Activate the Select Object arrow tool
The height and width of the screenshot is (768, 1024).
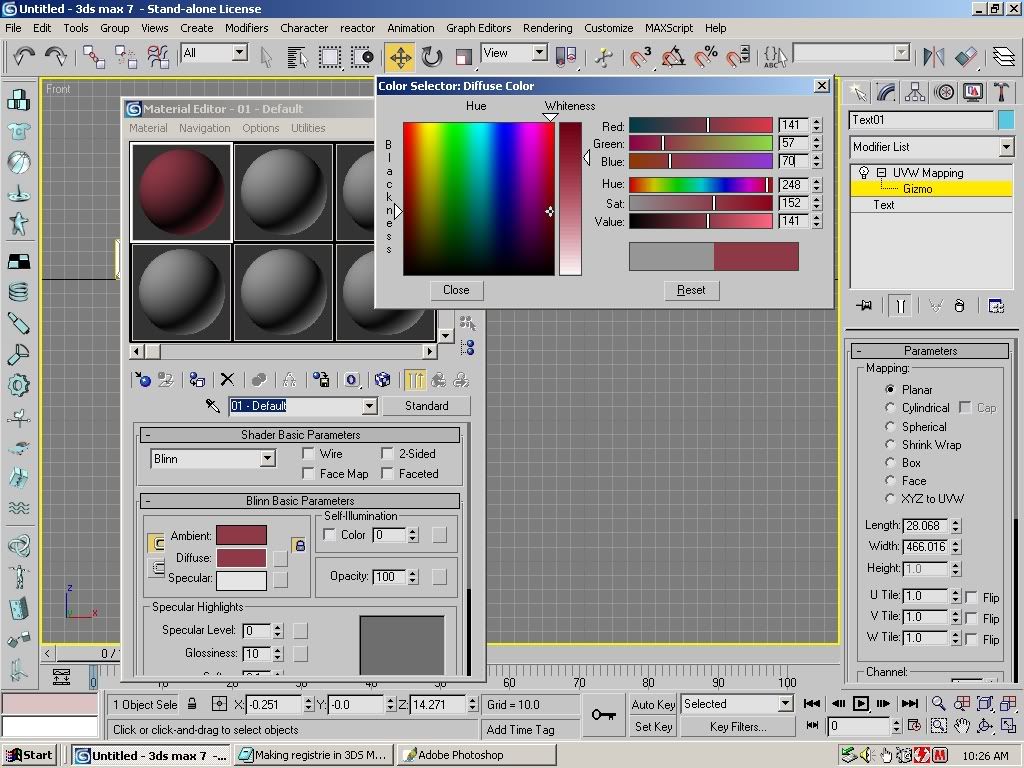click(266, 57)
